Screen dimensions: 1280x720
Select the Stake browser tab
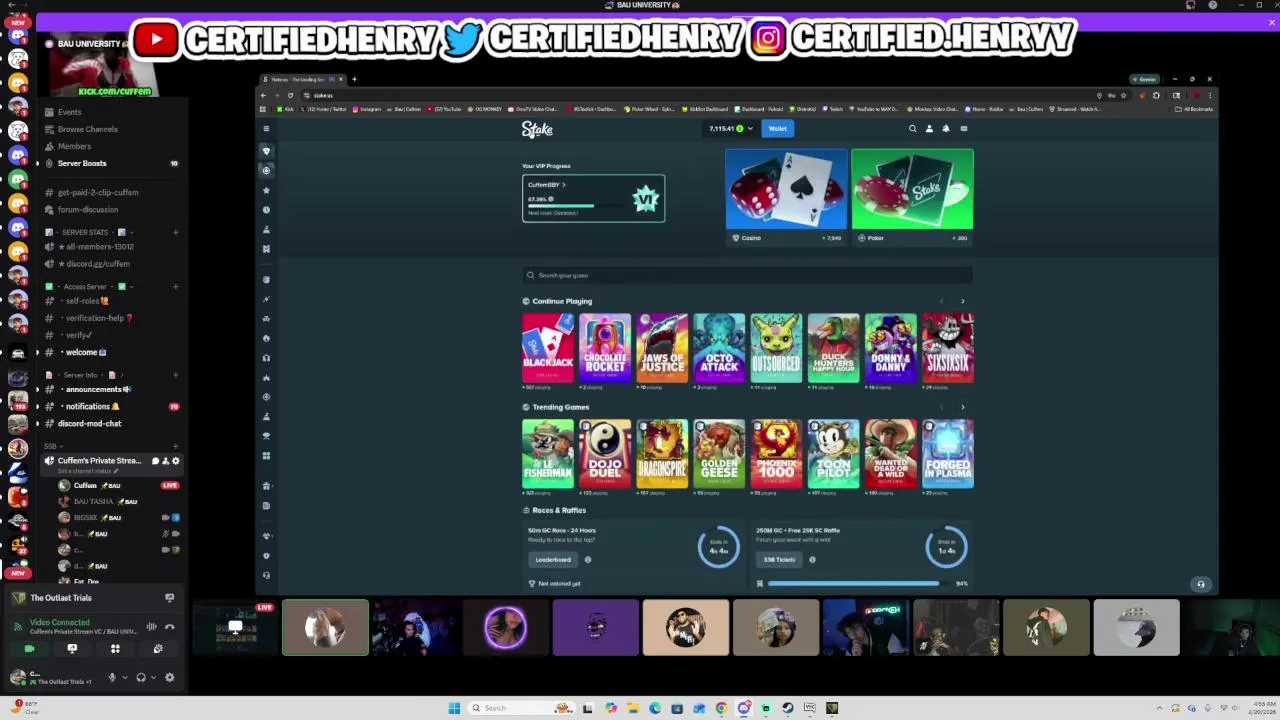coord(300,79)
